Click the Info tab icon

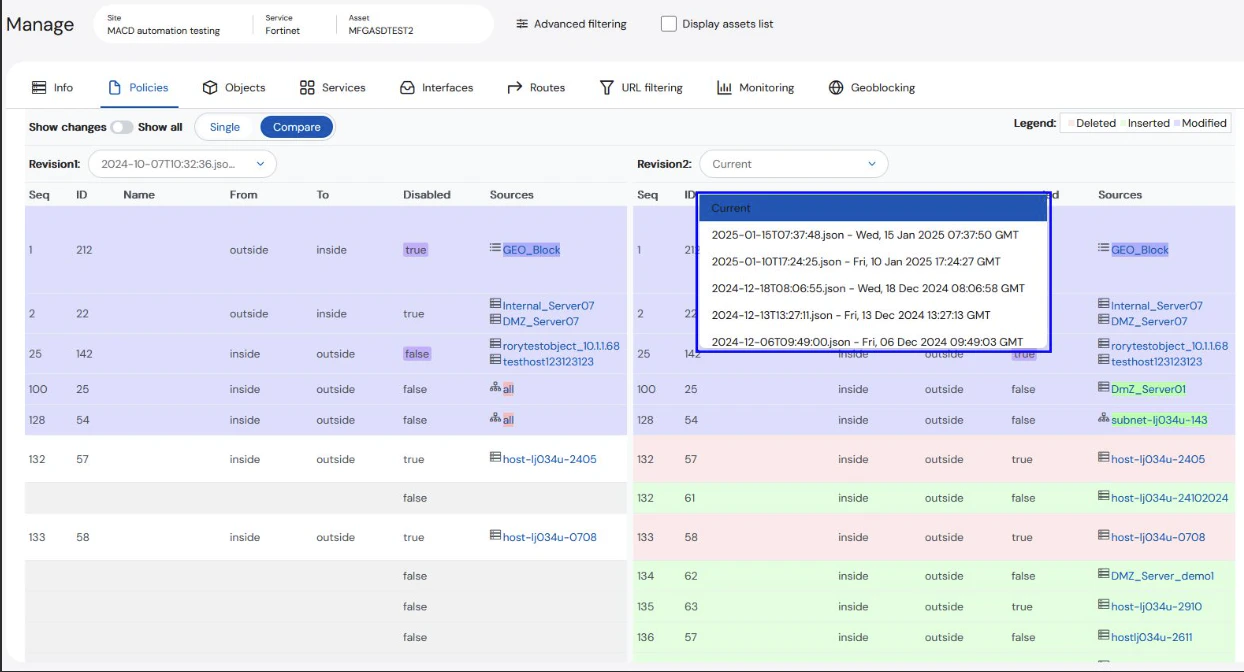click(39, 88)
